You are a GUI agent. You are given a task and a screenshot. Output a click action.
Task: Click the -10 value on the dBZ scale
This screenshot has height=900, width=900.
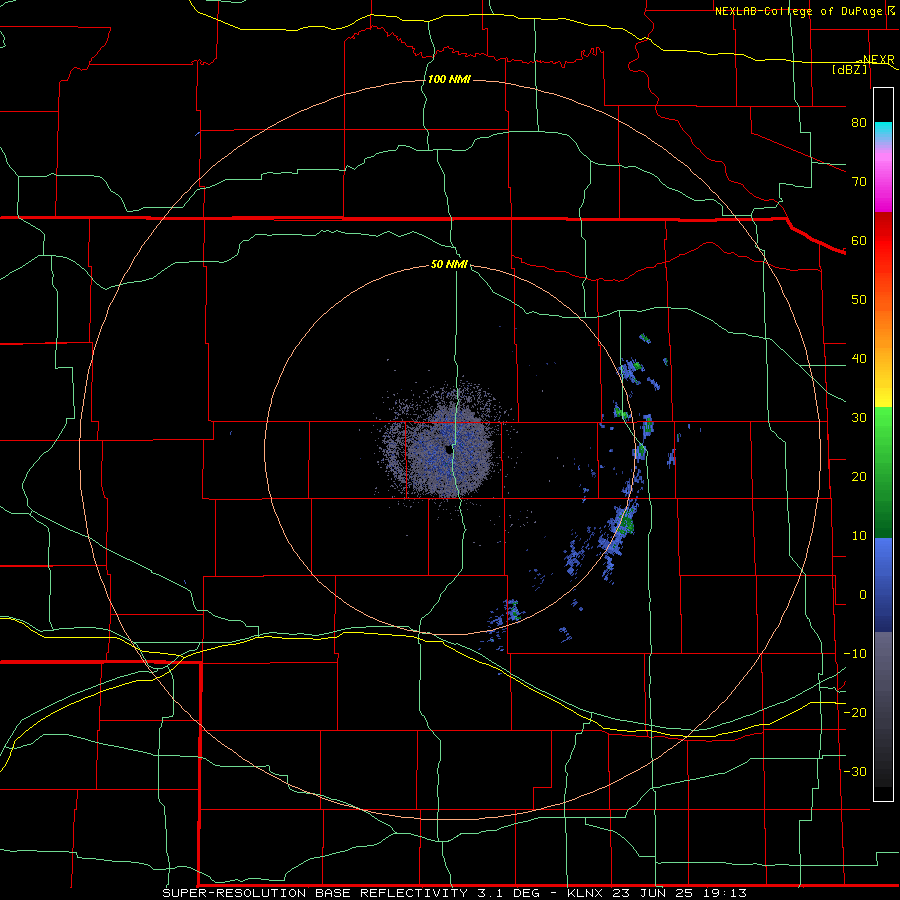point(855,654)
